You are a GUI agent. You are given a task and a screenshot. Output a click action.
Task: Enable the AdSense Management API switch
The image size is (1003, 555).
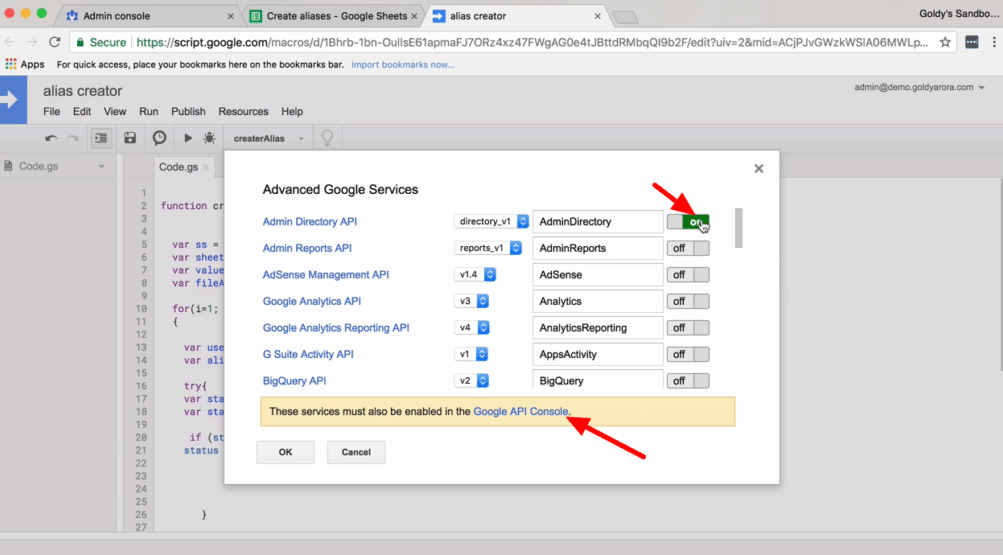click(688, 275)
